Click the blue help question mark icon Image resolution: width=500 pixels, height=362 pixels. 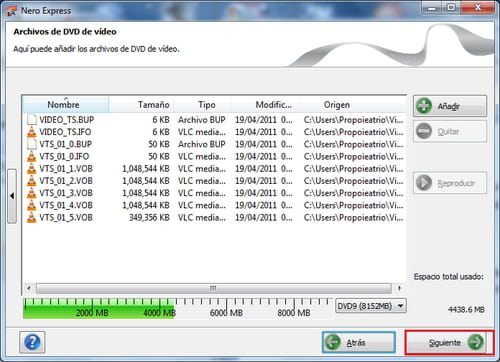32,342
